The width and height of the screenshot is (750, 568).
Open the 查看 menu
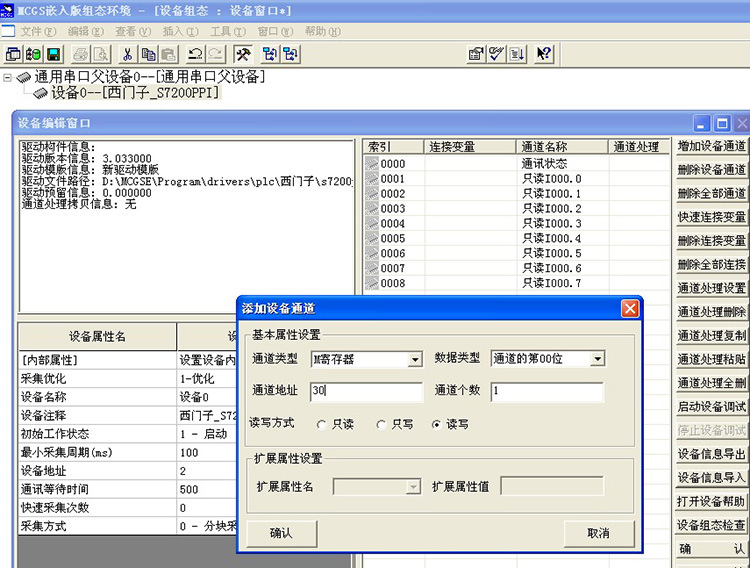(133, 32)
